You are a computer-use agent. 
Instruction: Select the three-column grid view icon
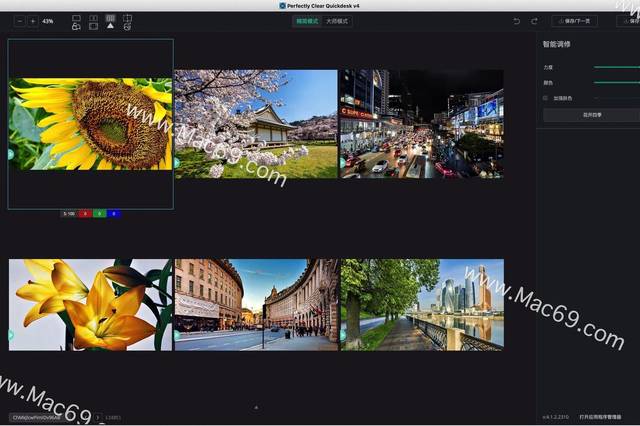coord(110,18)
